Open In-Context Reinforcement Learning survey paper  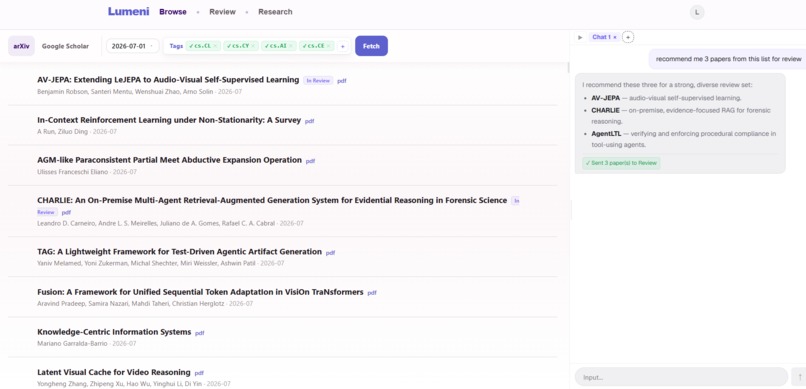coord(169,120)
